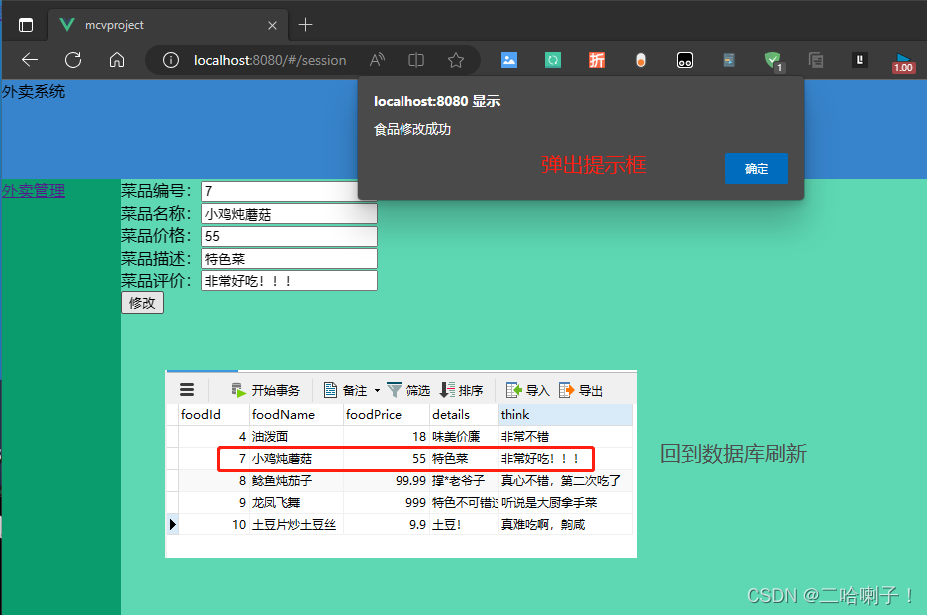Expand the 备注 dropdown arrow
927x615 pixels.
coord(377,390)
